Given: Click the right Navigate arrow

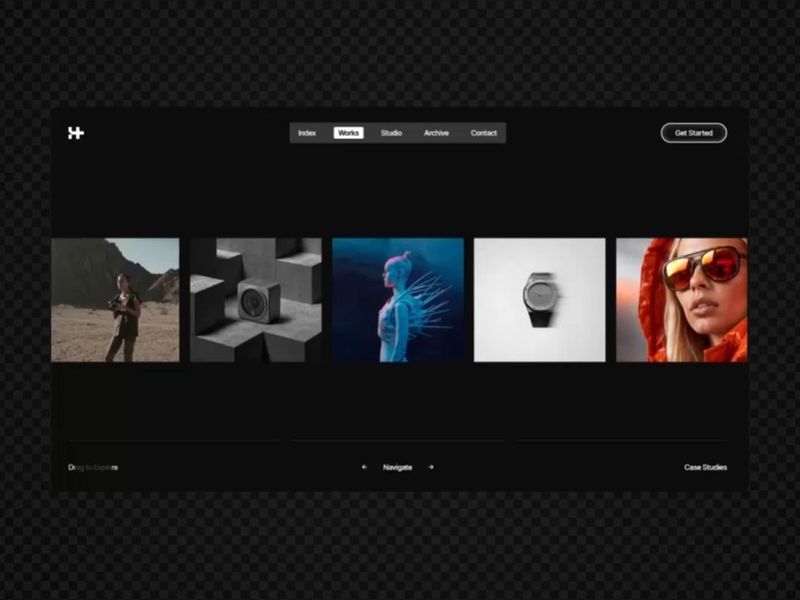Looking at the screenshot, I should point(431,467).
